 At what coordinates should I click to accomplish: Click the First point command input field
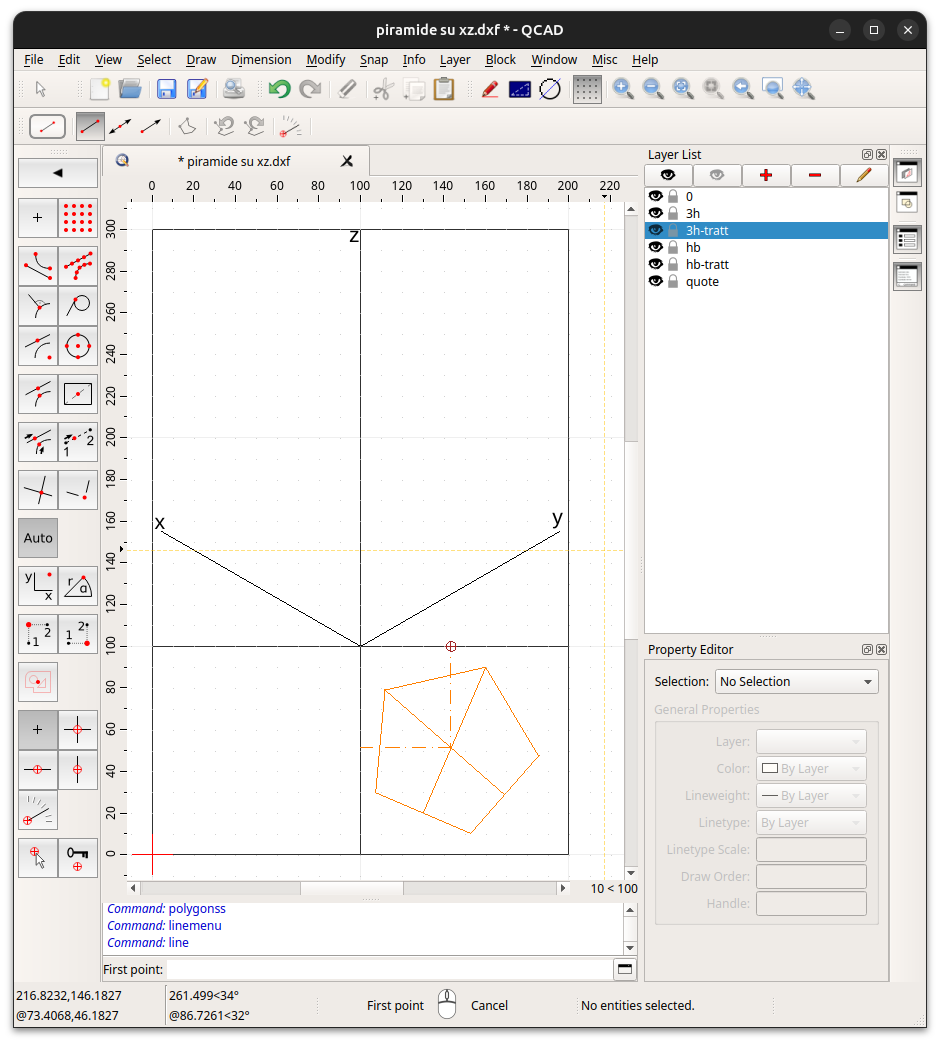(x=388, y=969)
